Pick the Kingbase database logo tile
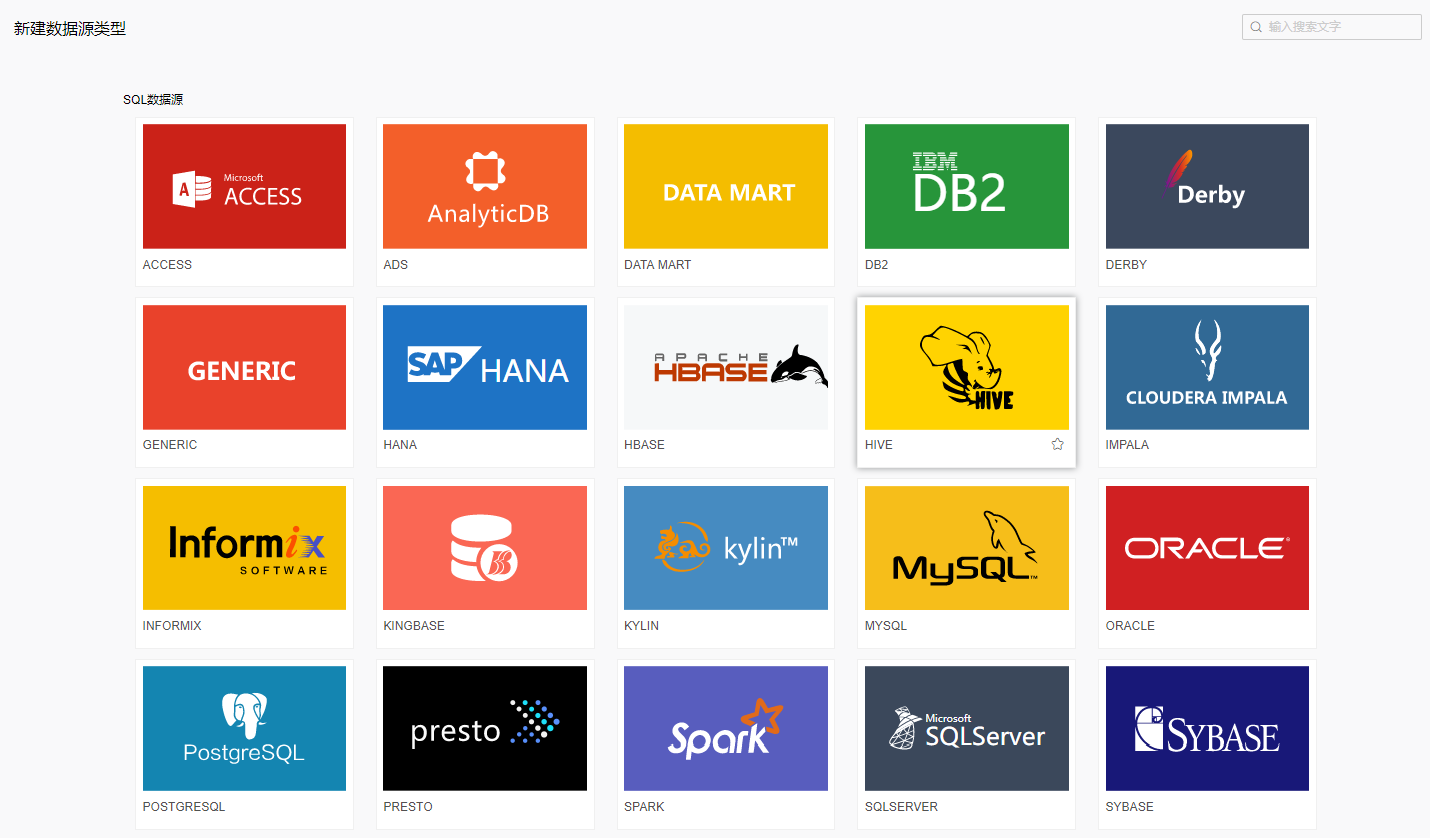The image size is (1430, 838). [x=485, y=548]
